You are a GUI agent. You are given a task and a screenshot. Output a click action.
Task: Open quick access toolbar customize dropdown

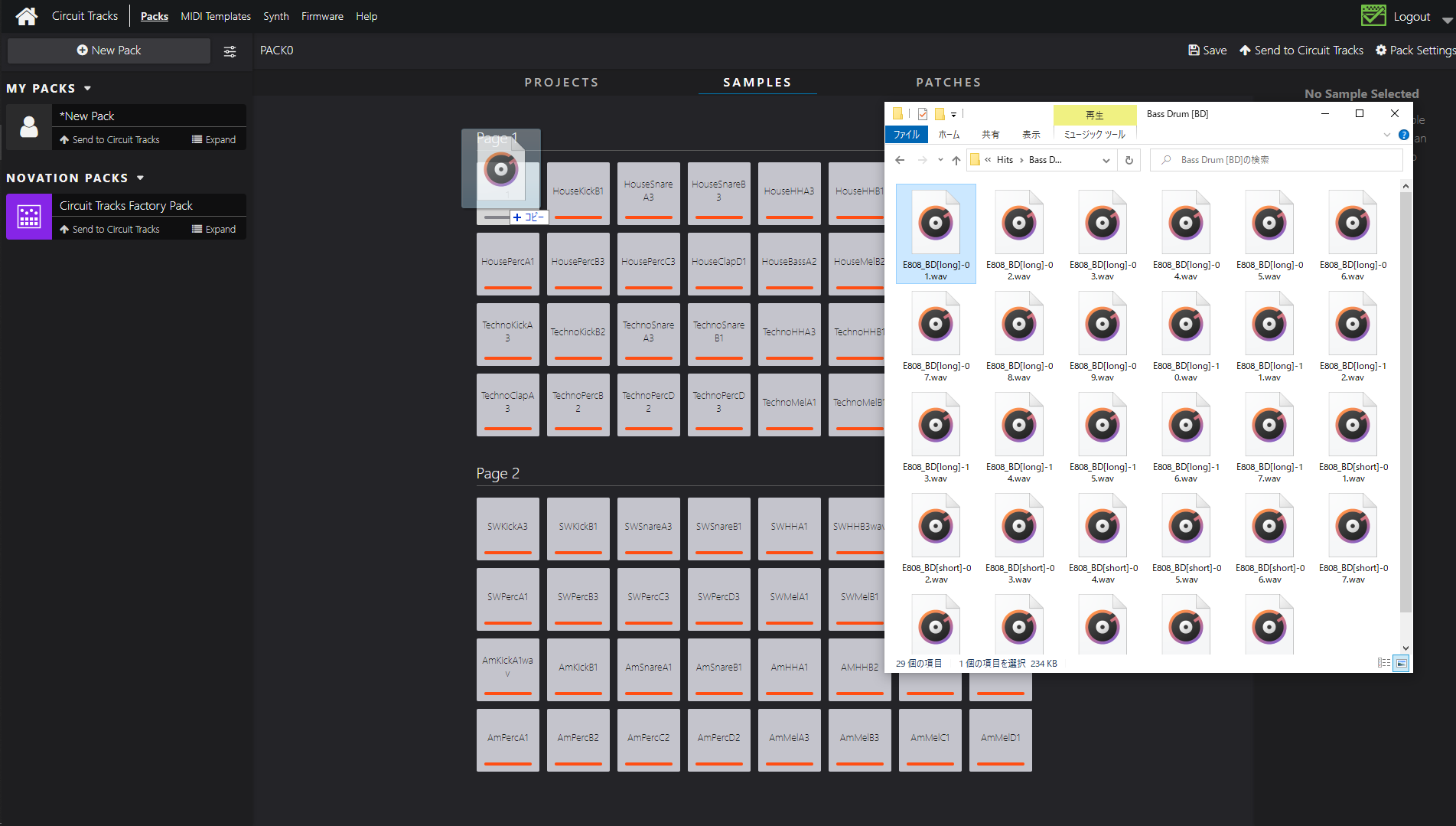(x=953, y=115)
